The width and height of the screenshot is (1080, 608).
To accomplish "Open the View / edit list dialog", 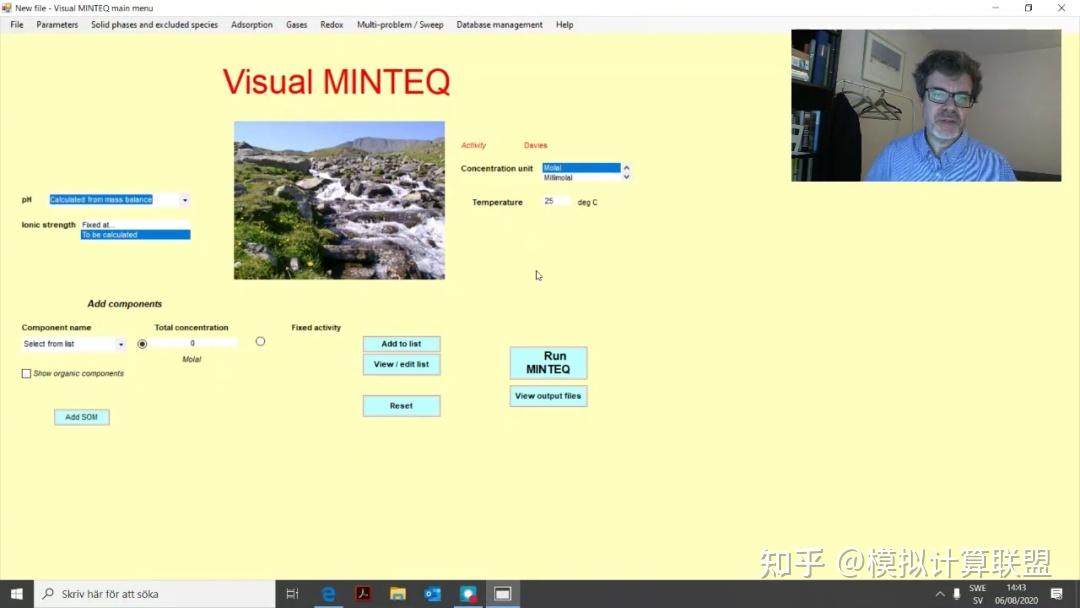I will pos(401,365).
